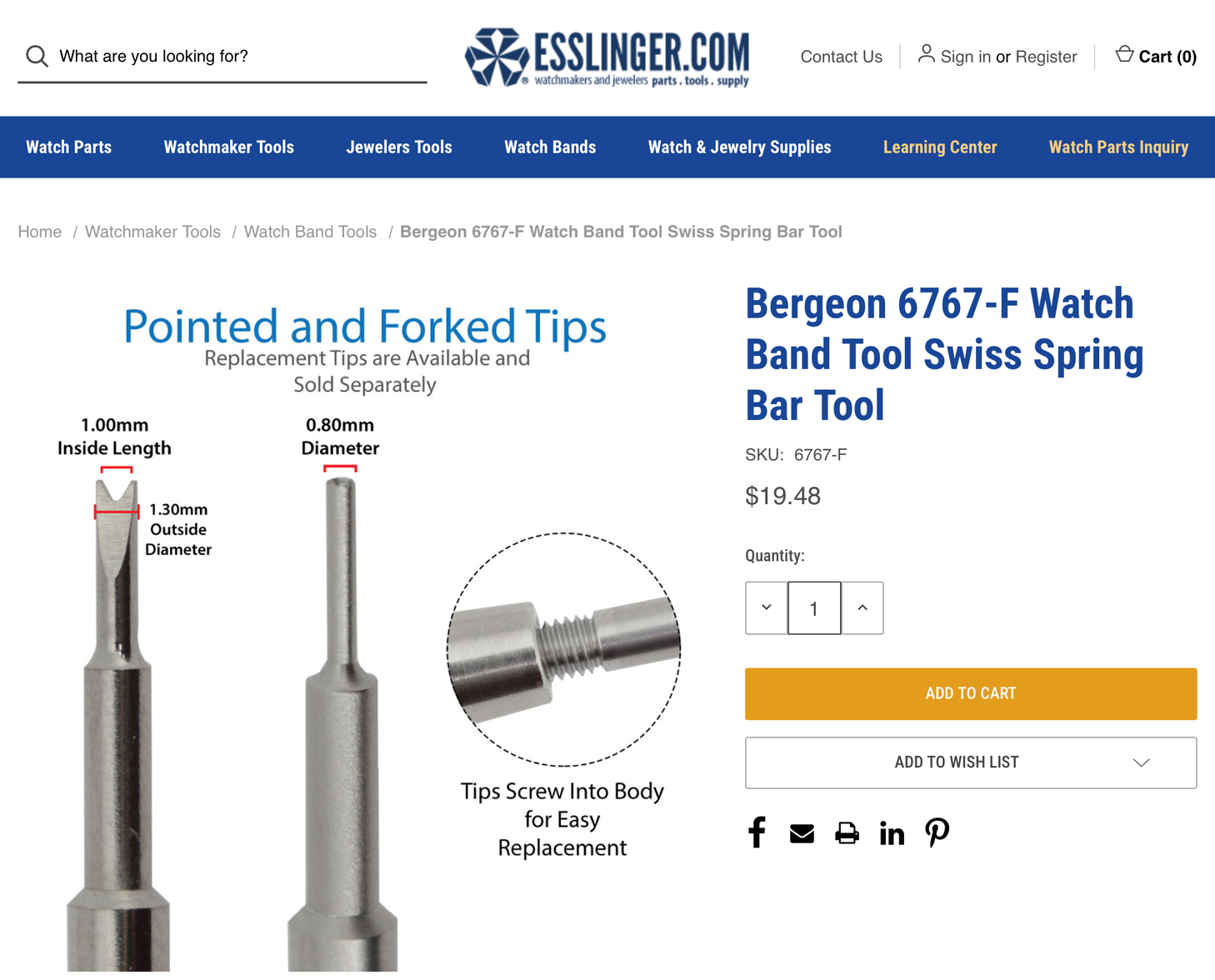Screen dimensions: 1215x980
Task: Click the search magnifier icon
Action: pyautogui.click(x=37, y=56)
